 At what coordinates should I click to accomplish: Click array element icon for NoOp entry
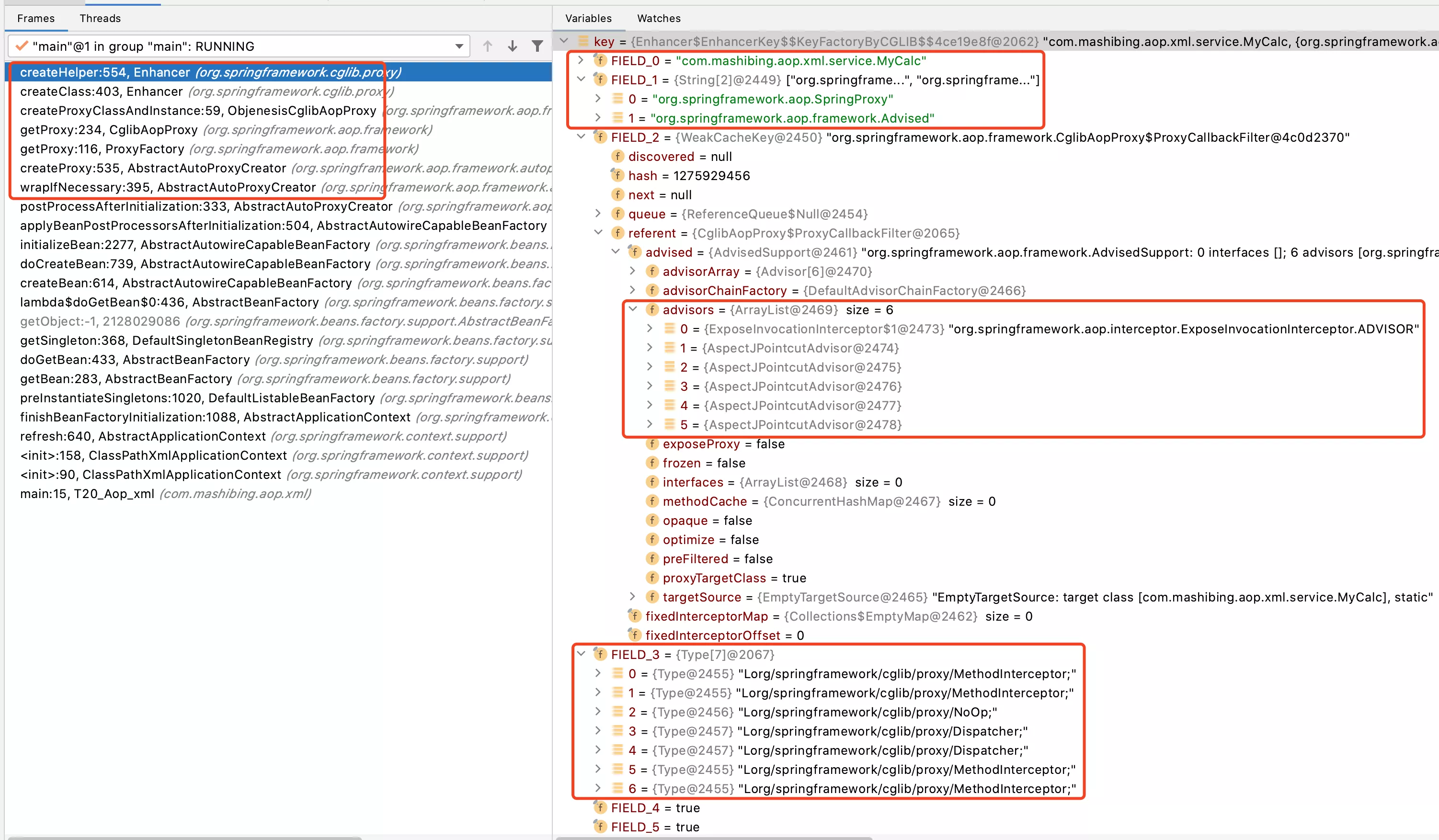point(617,712)
